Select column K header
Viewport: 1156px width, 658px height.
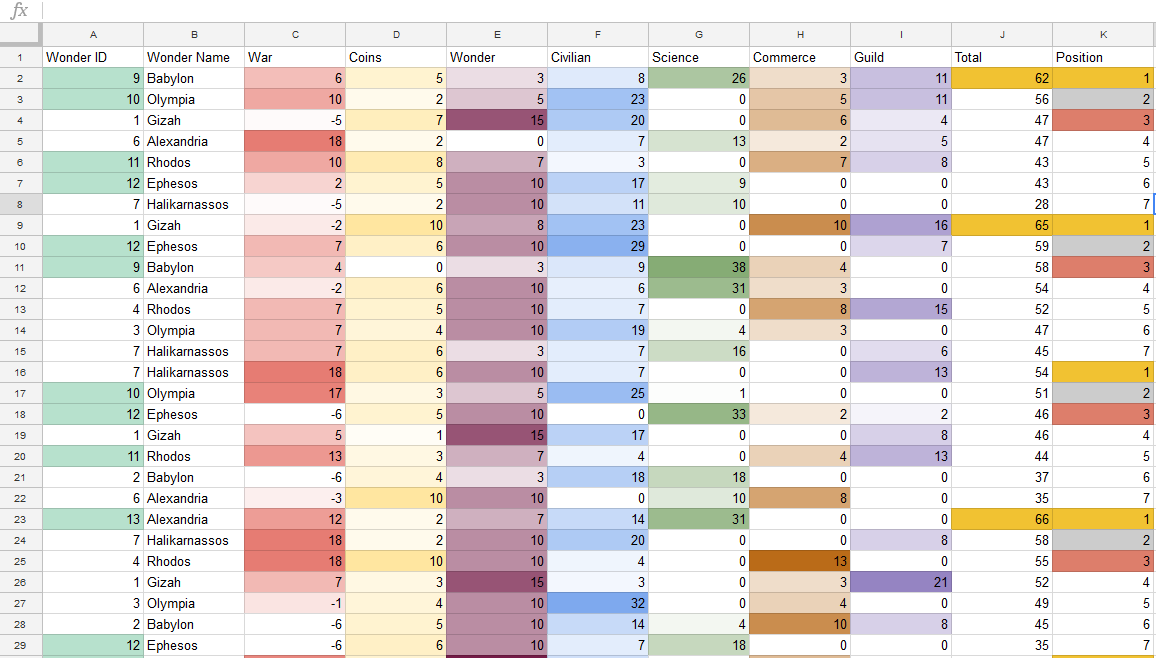(x=1104, y=35)
